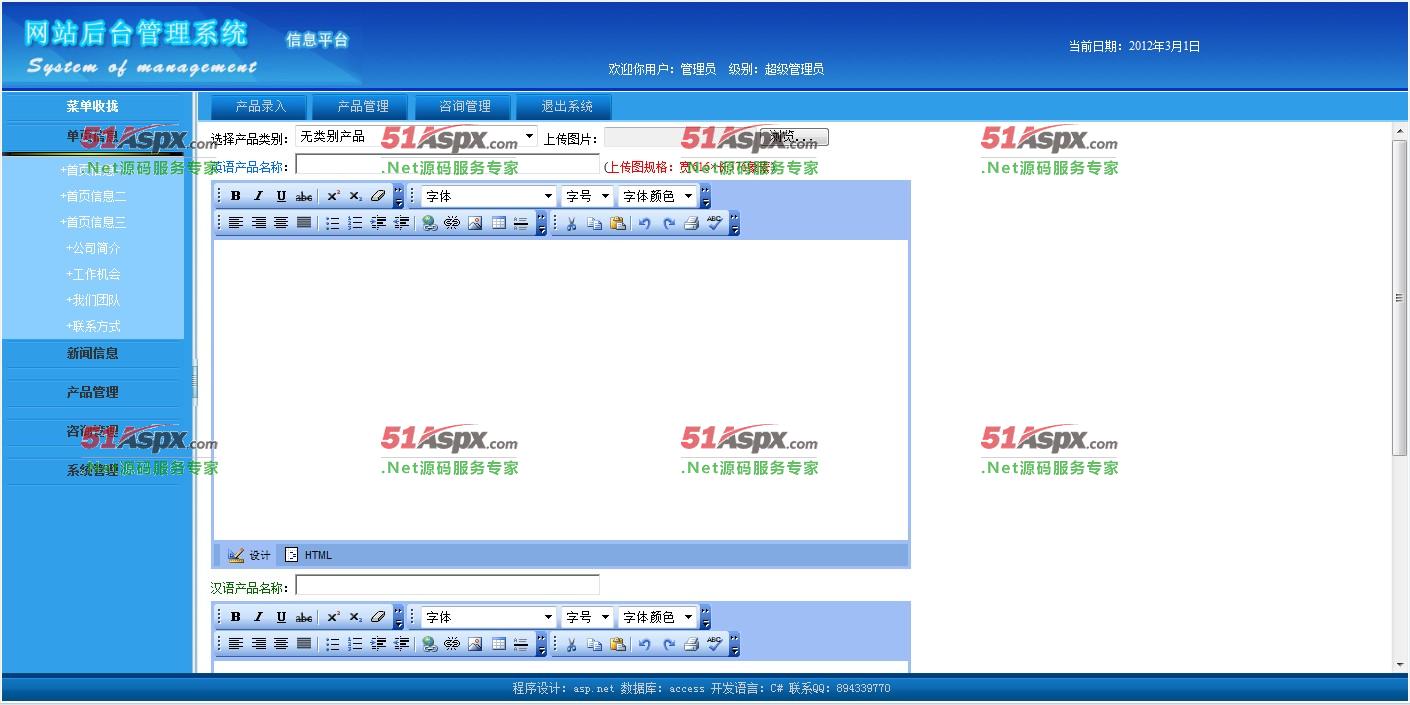The image size is (1410, 705).
Task: Insert a horizontal rule in the English editor
Action: tap(520, 223)
